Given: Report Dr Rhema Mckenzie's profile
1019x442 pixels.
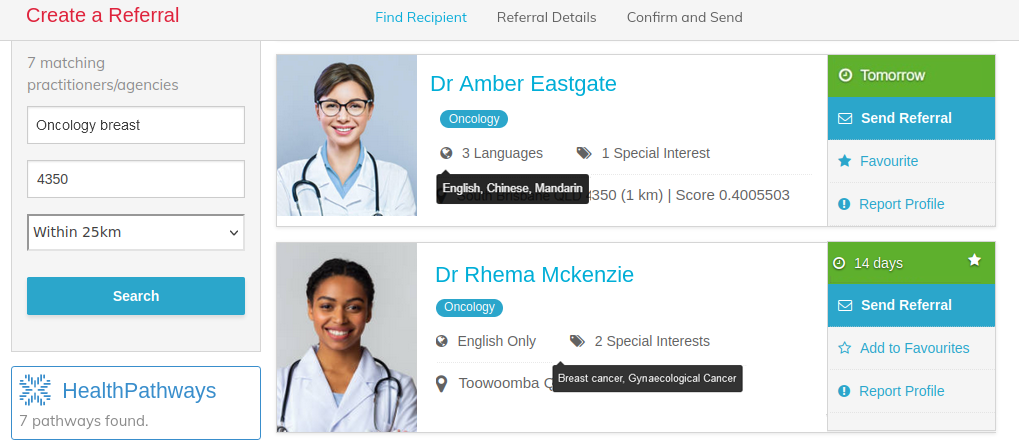Looking at the screenshot, I should point(900,391).
